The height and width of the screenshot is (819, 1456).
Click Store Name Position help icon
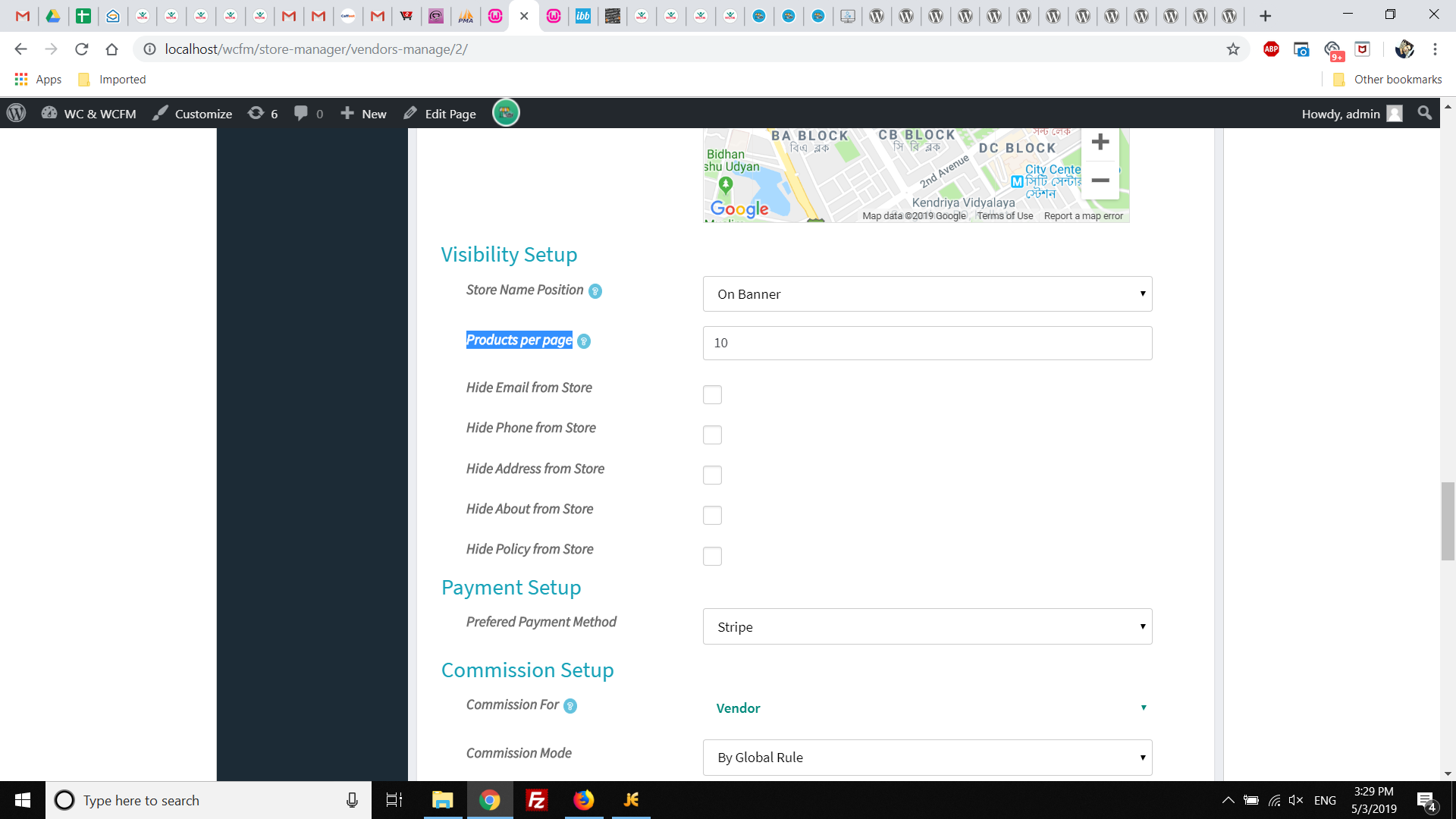(595, 291)
